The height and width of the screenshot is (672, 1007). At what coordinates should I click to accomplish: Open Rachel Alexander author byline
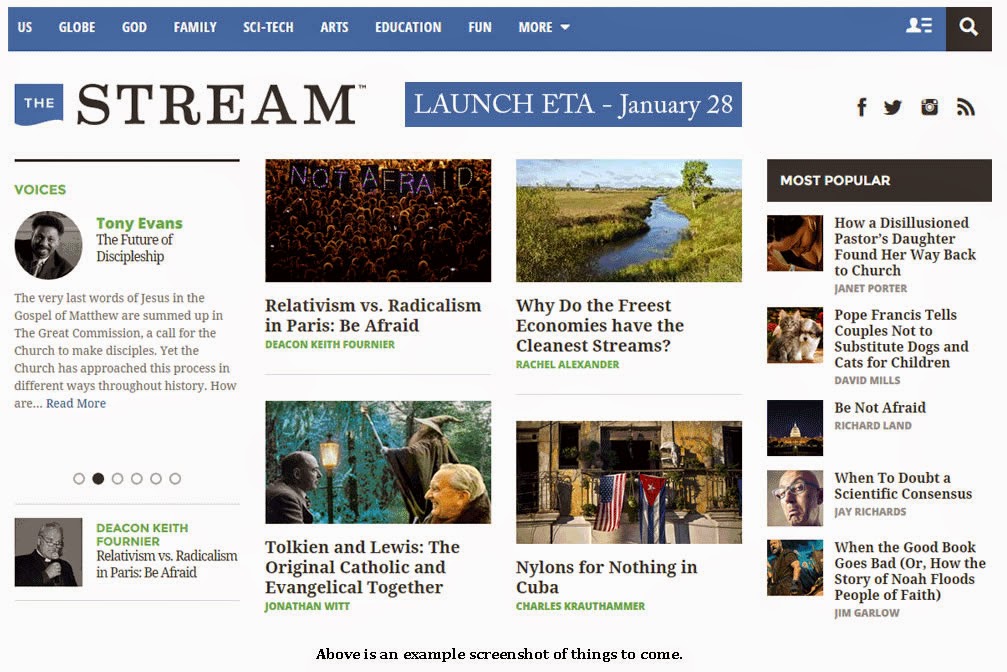pyautogui.click(x=568, y=364)
